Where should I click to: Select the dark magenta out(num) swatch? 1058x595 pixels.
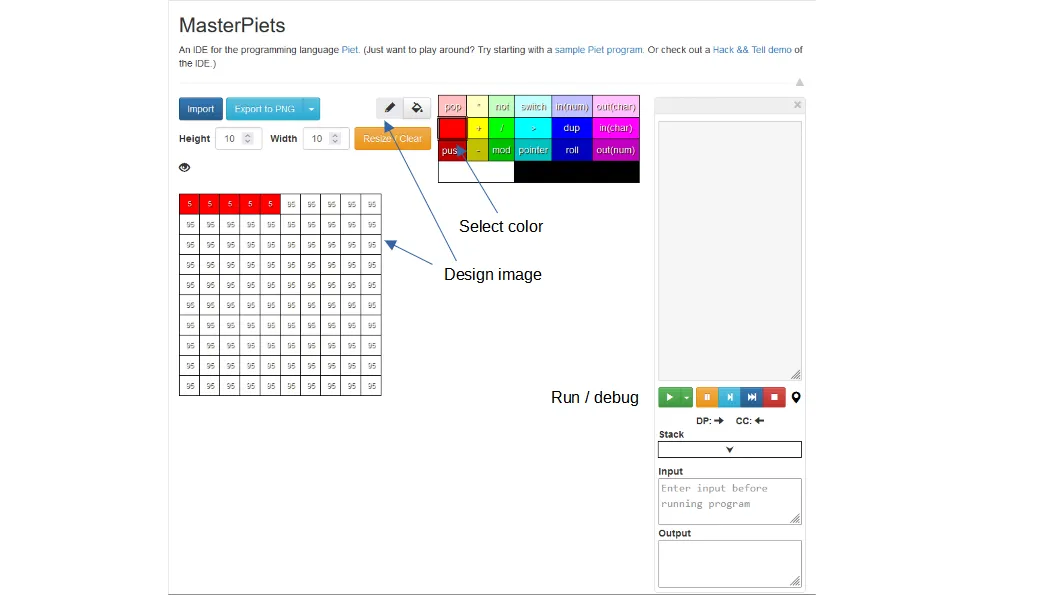point(615,150)
